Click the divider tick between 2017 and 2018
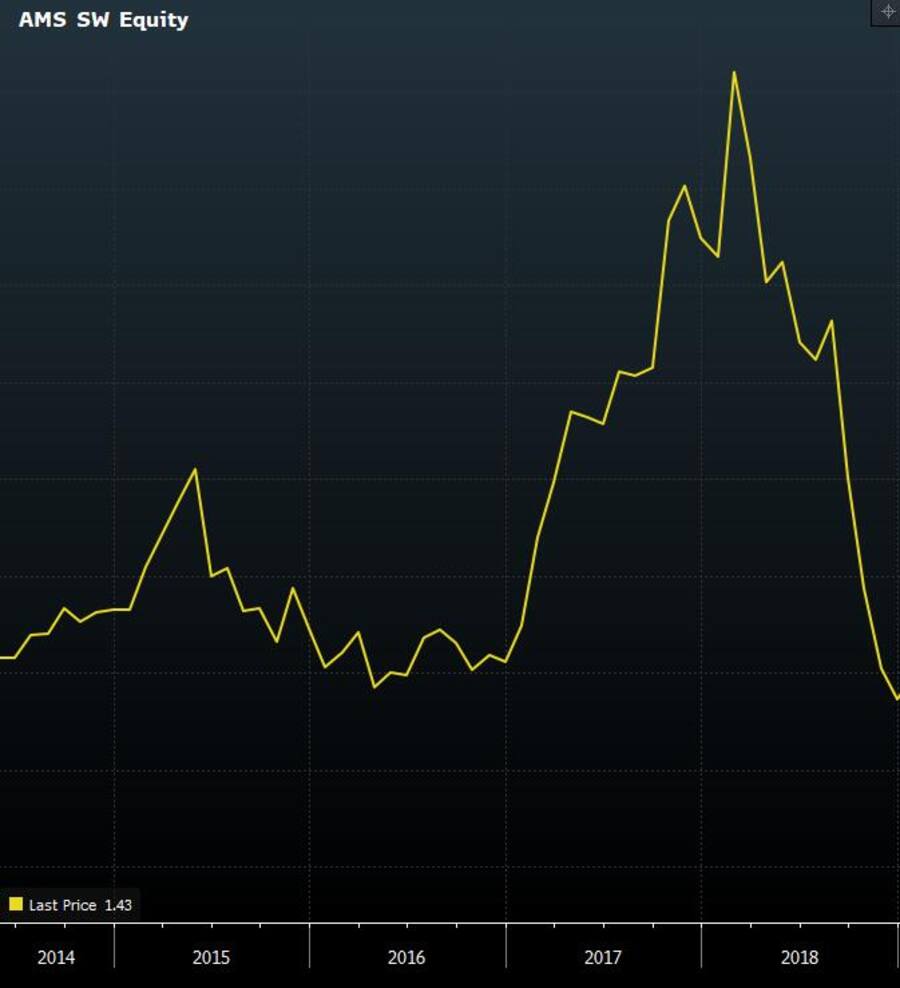Screen dimensions: 900x988 pos(701,945)
